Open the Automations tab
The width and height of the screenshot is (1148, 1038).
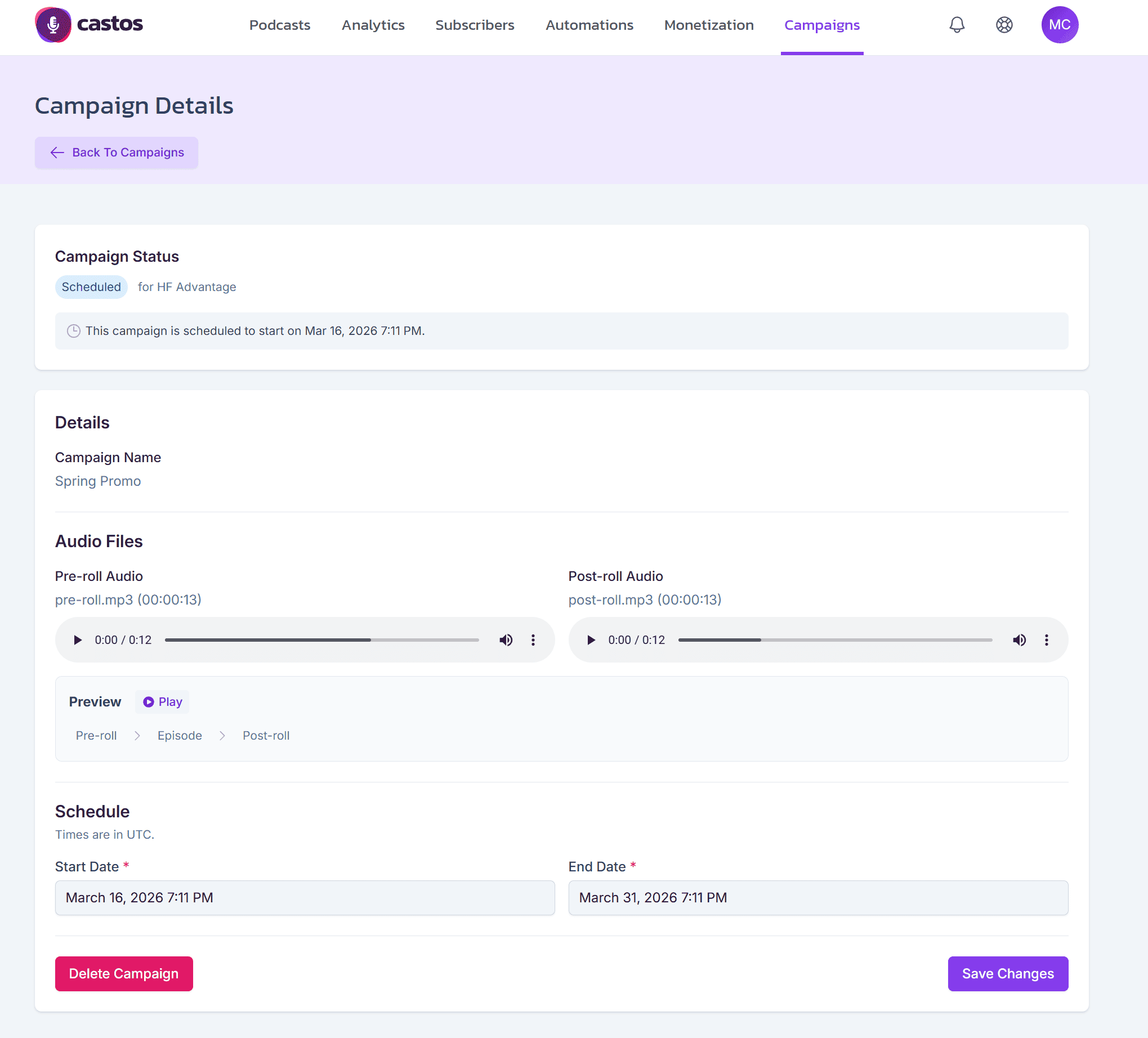click(x=589, y=25)
